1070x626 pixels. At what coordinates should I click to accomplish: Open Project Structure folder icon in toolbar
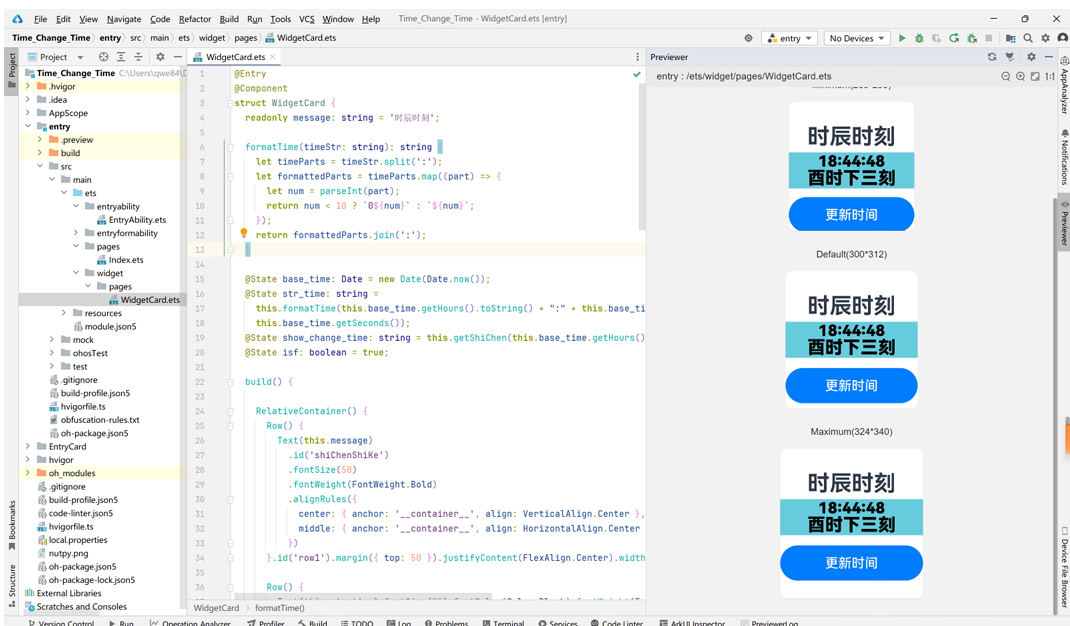pos(1011,38)
